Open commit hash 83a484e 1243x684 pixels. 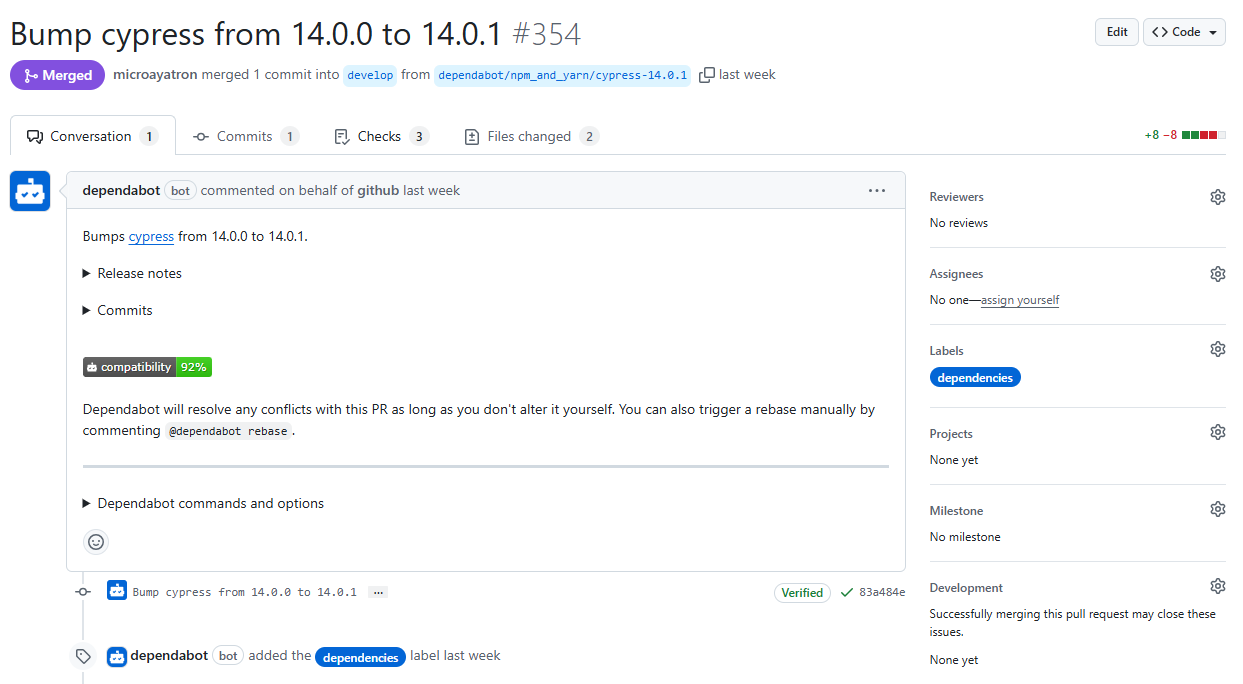[x=882, y=592]
